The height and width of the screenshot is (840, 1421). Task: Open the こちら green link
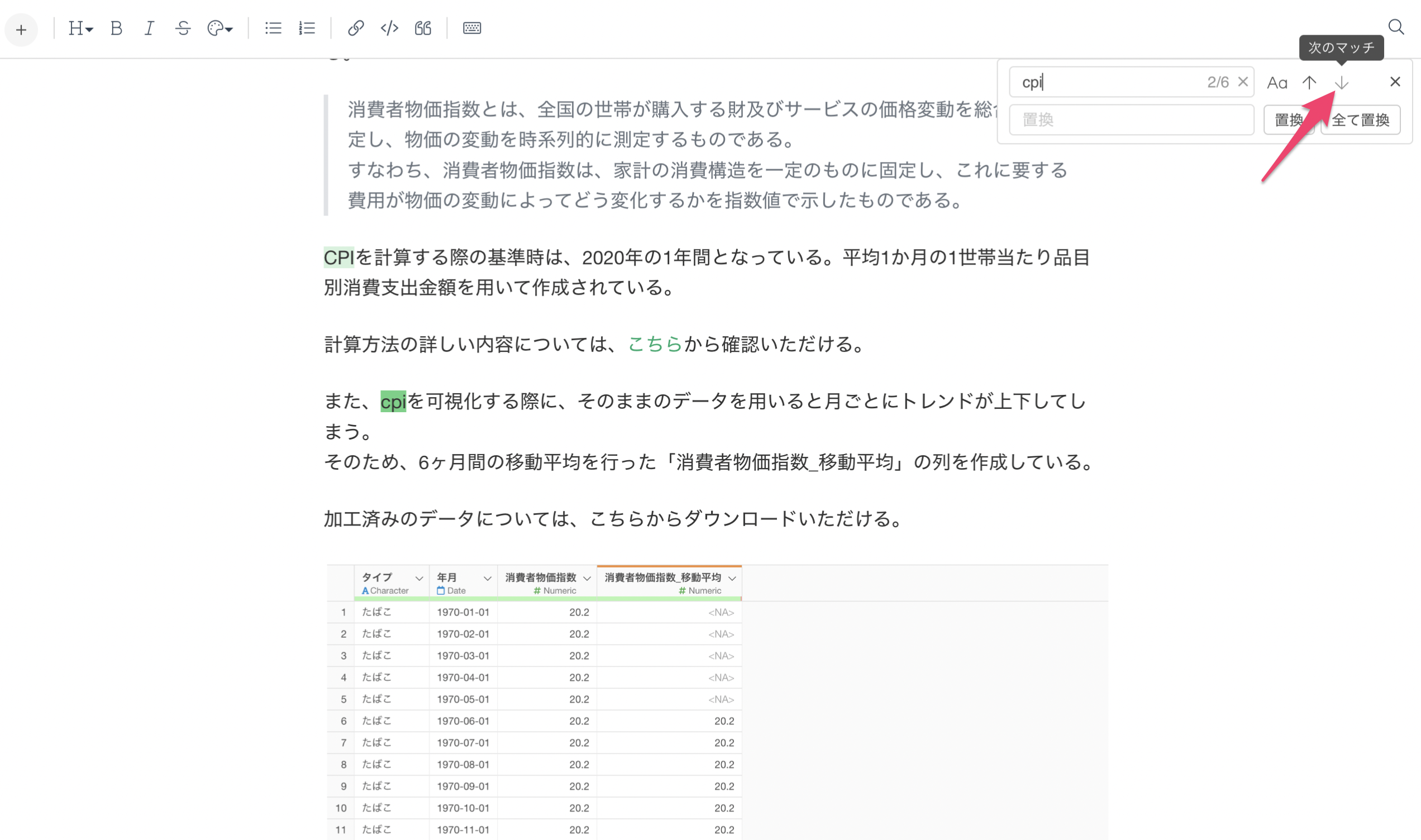(655, 344)
